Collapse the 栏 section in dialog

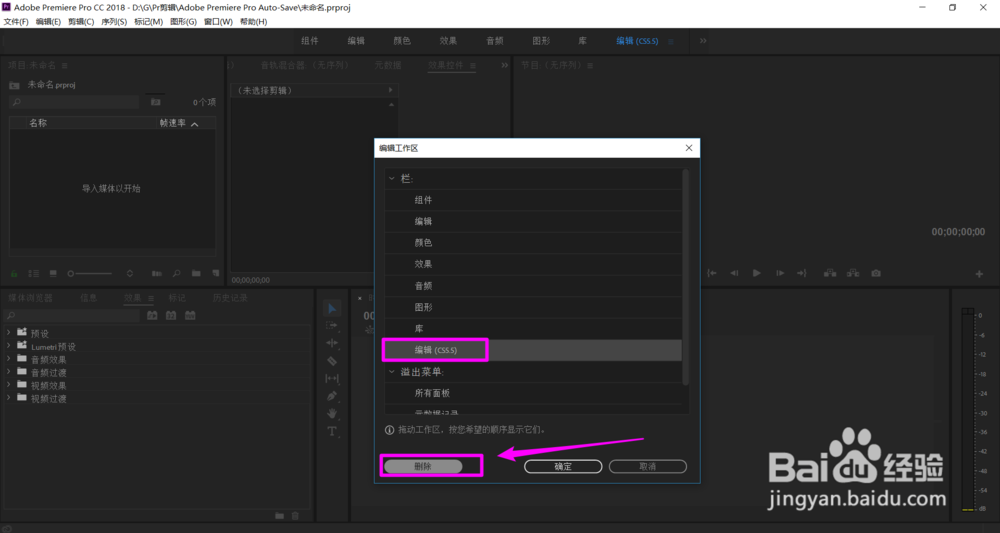392,179
